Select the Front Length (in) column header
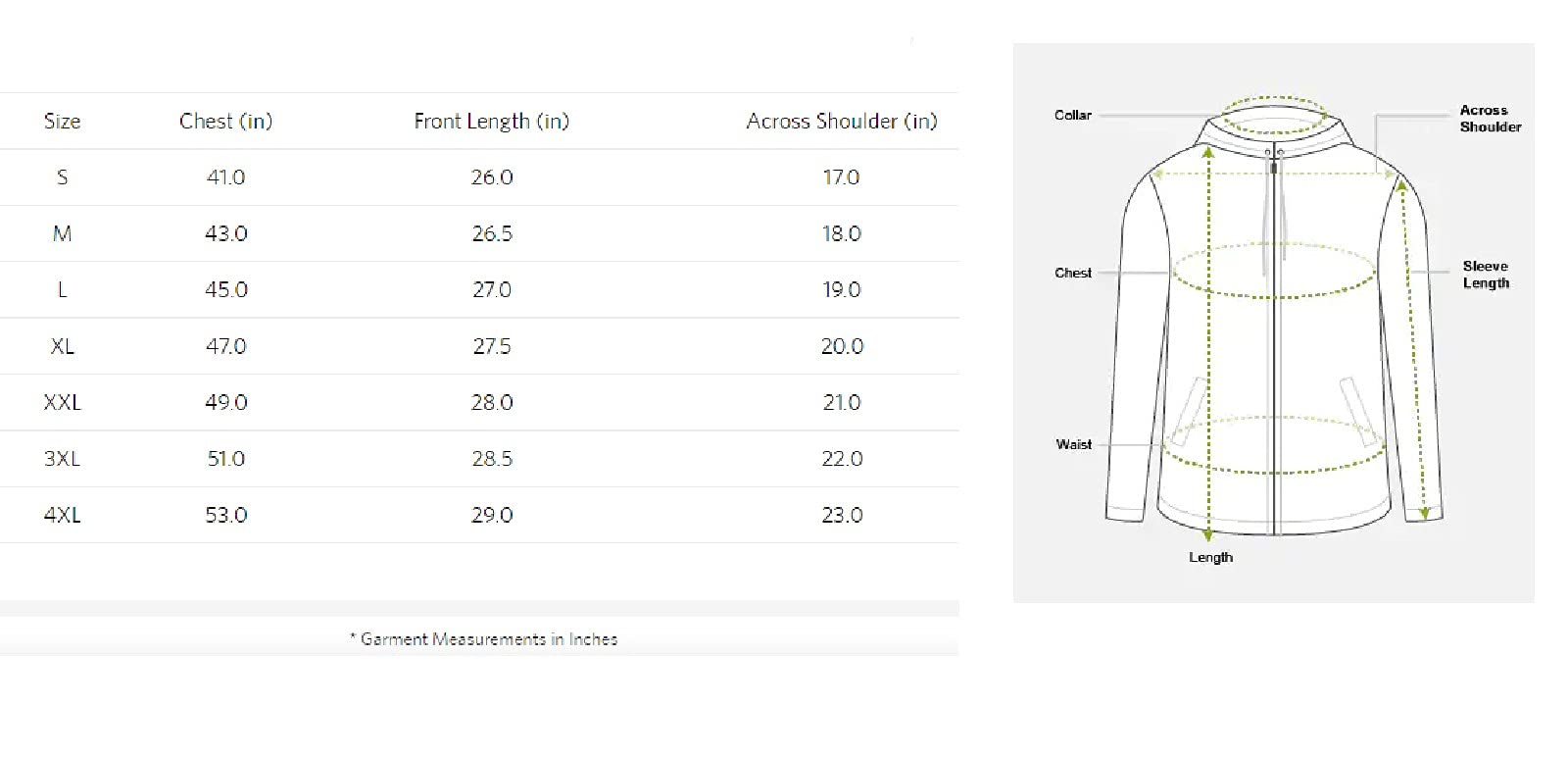This screenshot has width=1568, height=757. [x=491, y=121]
